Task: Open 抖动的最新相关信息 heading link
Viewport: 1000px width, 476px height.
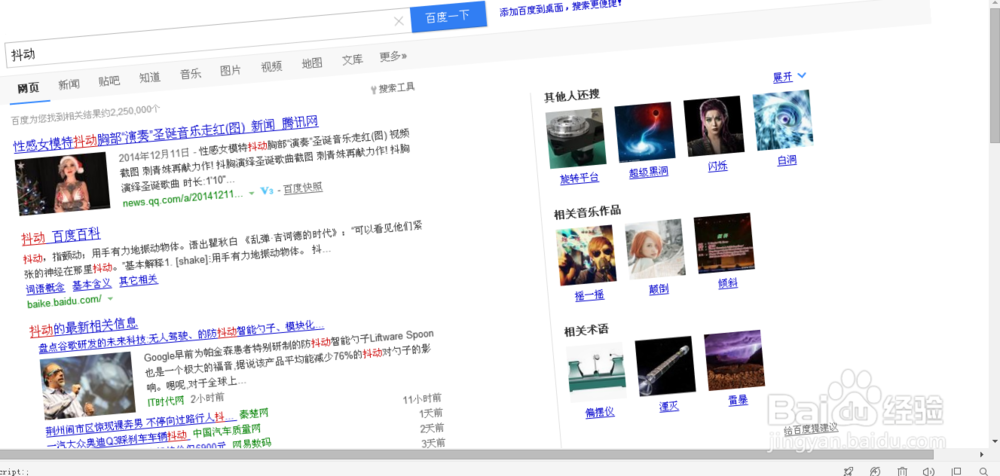Action: pyautogui.click(x=84, y=328)
